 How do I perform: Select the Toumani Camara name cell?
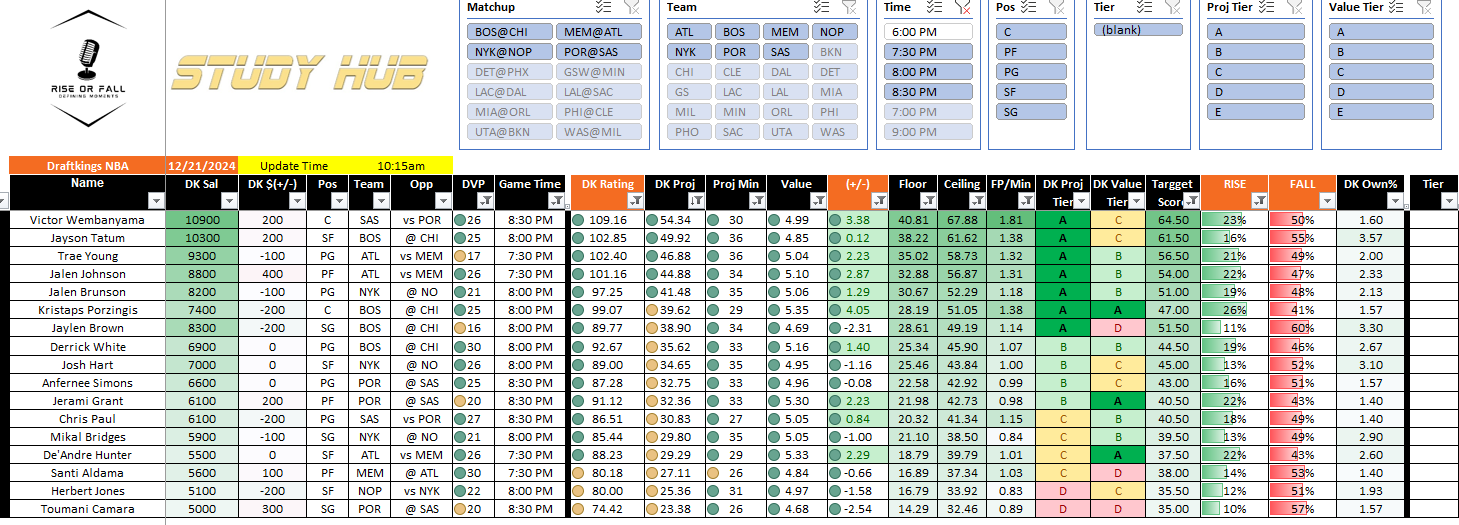(87, 509)
